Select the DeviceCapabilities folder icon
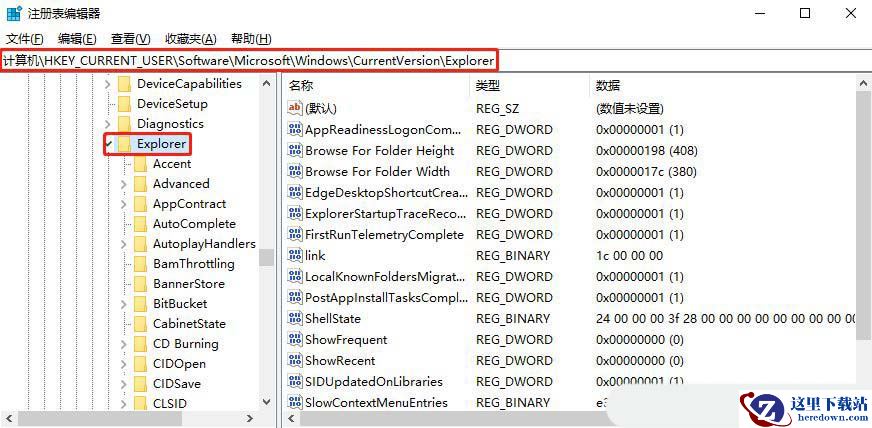 (125, 84)
